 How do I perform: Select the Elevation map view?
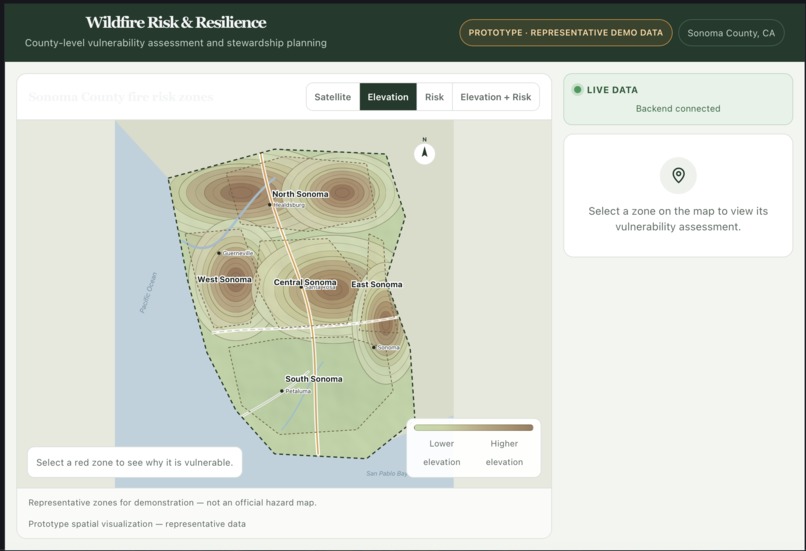tap(388, 97)
